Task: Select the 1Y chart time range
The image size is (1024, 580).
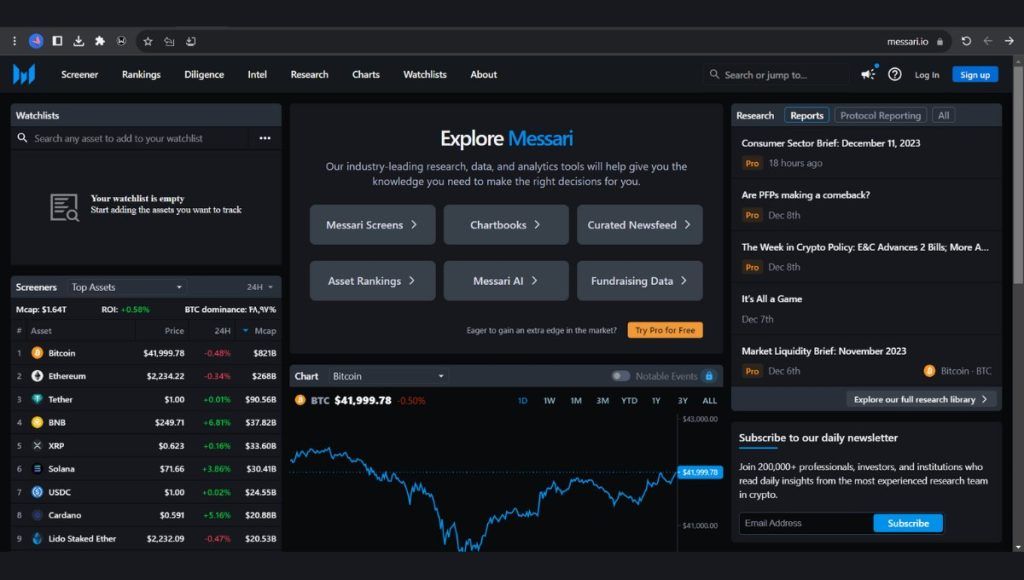Action: click(x=656, y=400)
